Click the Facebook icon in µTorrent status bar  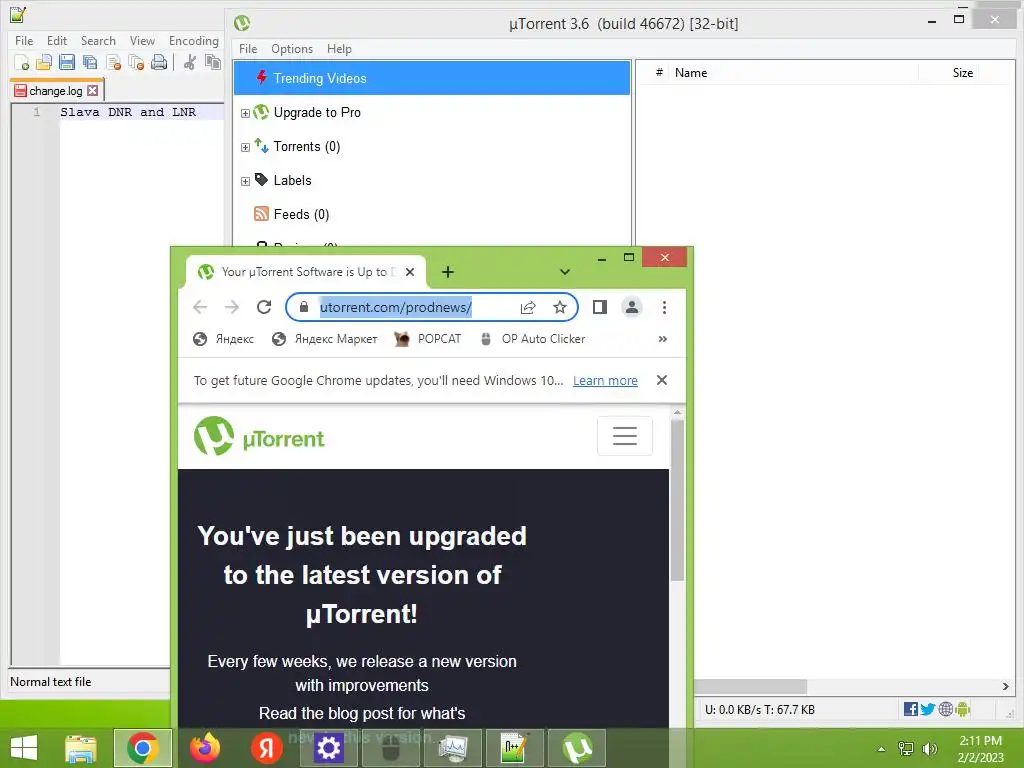[x=911, y=709]
